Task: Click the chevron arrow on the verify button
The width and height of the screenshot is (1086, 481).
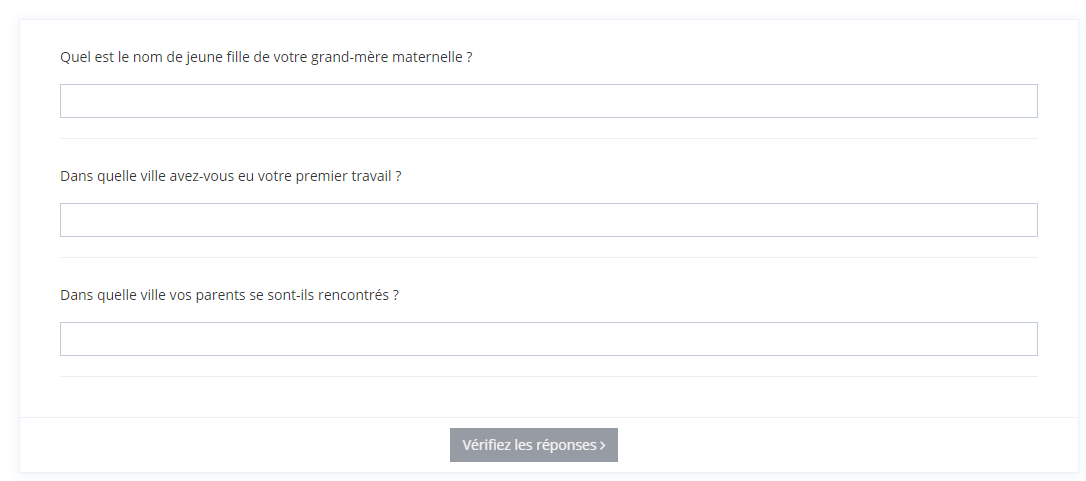Action: pos(603,446)
